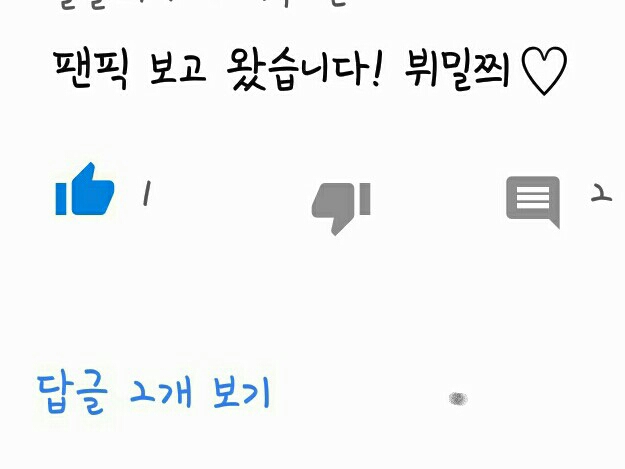This screenshot has width=625, height=469.
Task: Click the 2개 text in the reply link
Action: [161, 392]
